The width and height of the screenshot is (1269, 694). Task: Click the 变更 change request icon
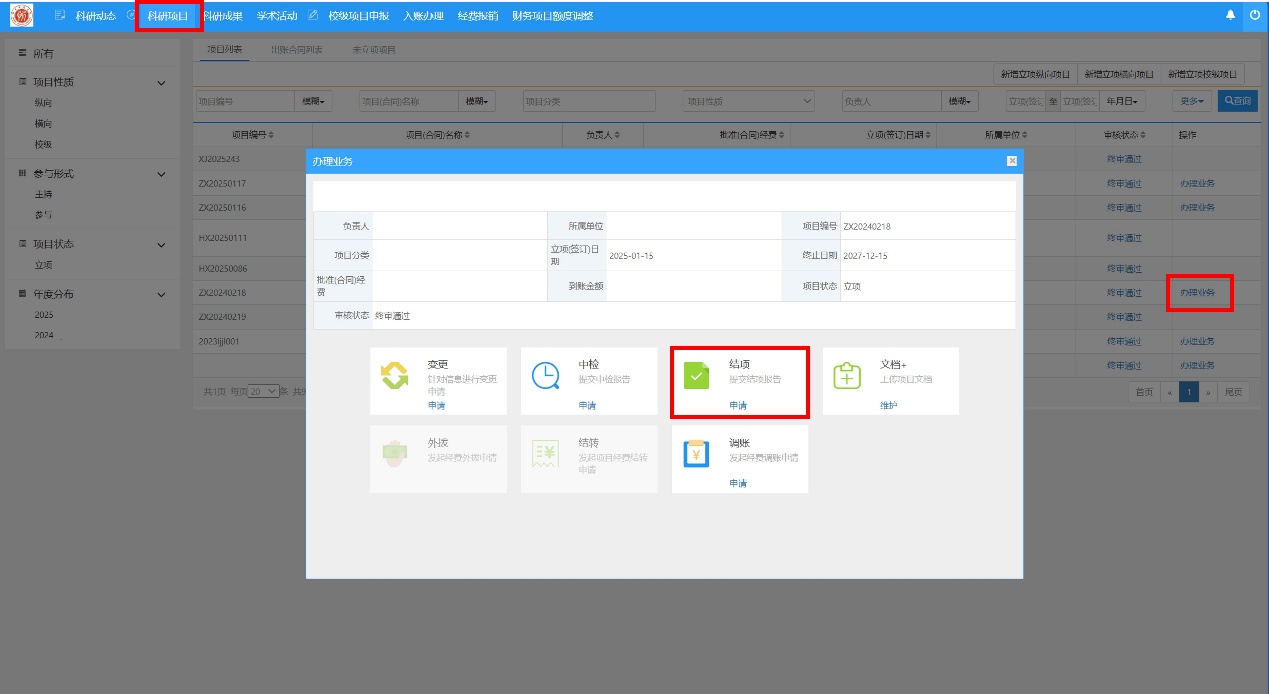[395, 376]
